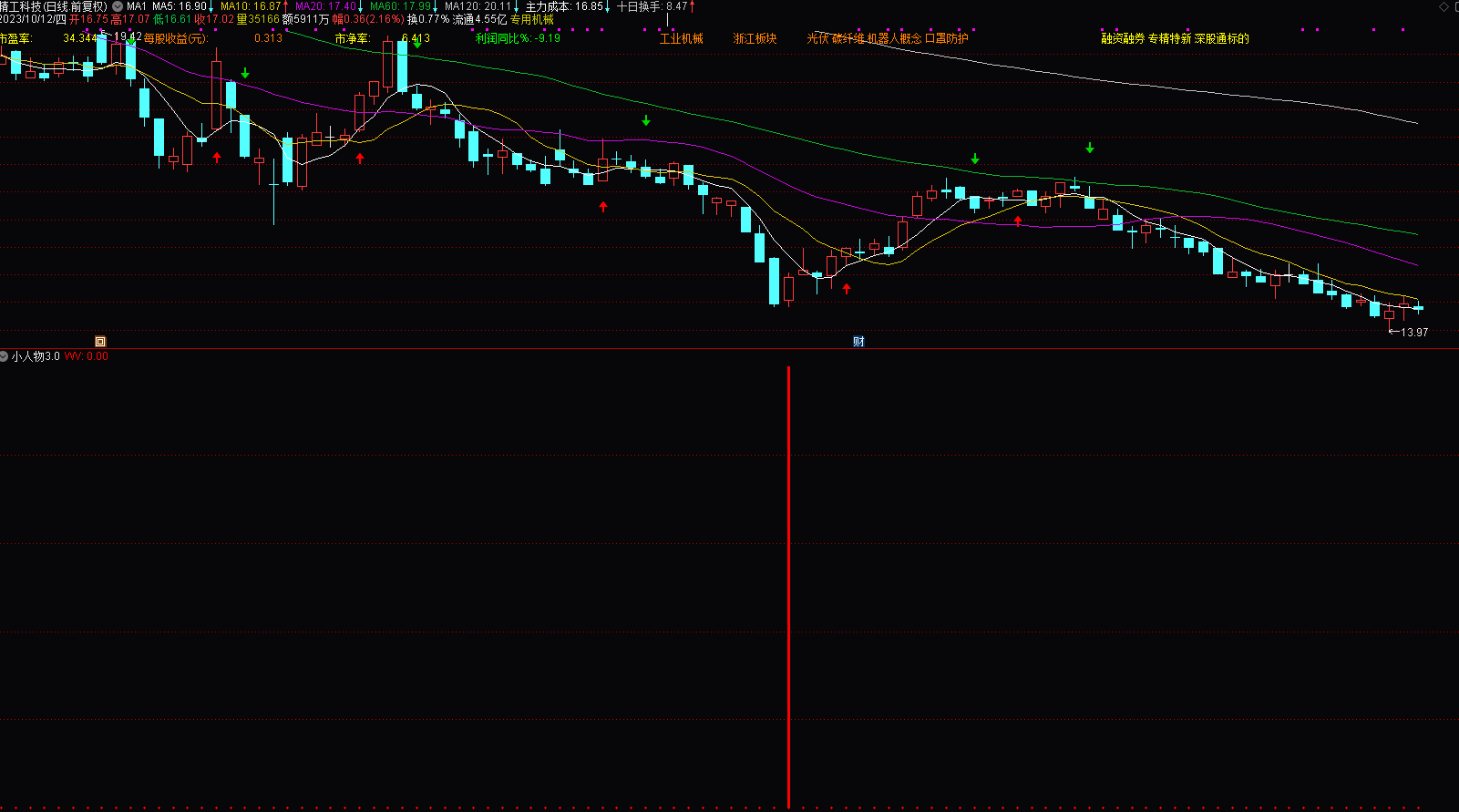Screen dimensions: 1459x812
Task: Open the 工业机械 sector link
Action: pyautogui.click(x=682, y=38)
